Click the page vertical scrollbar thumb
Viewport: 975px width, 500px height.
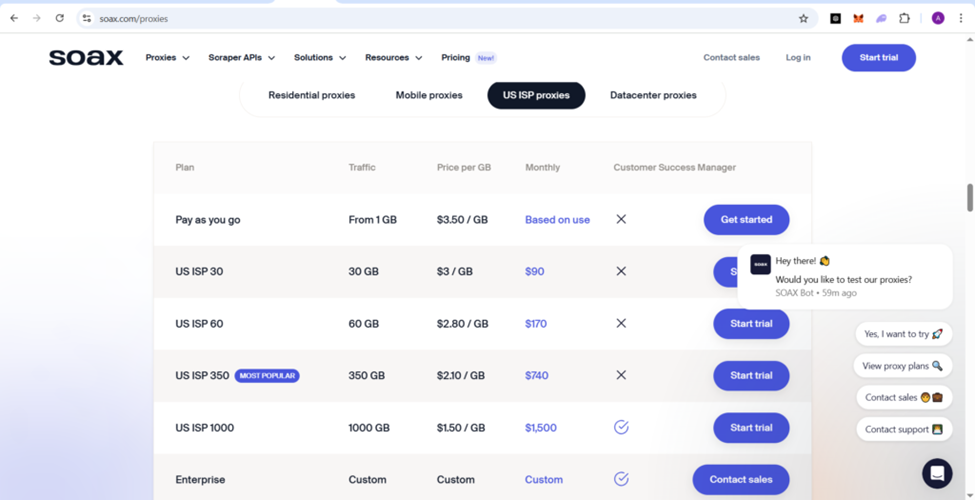tap(969, 197)
